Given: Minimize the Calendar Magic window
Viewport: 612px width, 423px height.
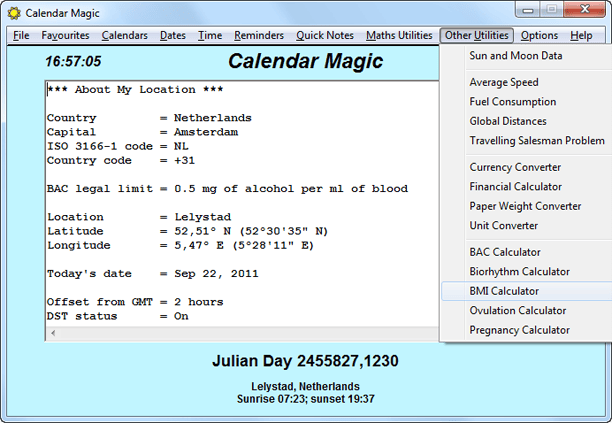Looking at the screenshot, I should point(528,10).
